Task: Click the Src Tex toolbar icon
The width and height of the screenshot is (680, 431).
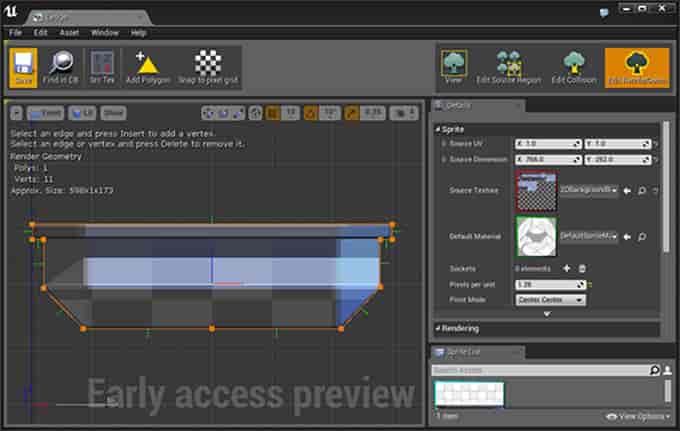Action: [102, 67]
